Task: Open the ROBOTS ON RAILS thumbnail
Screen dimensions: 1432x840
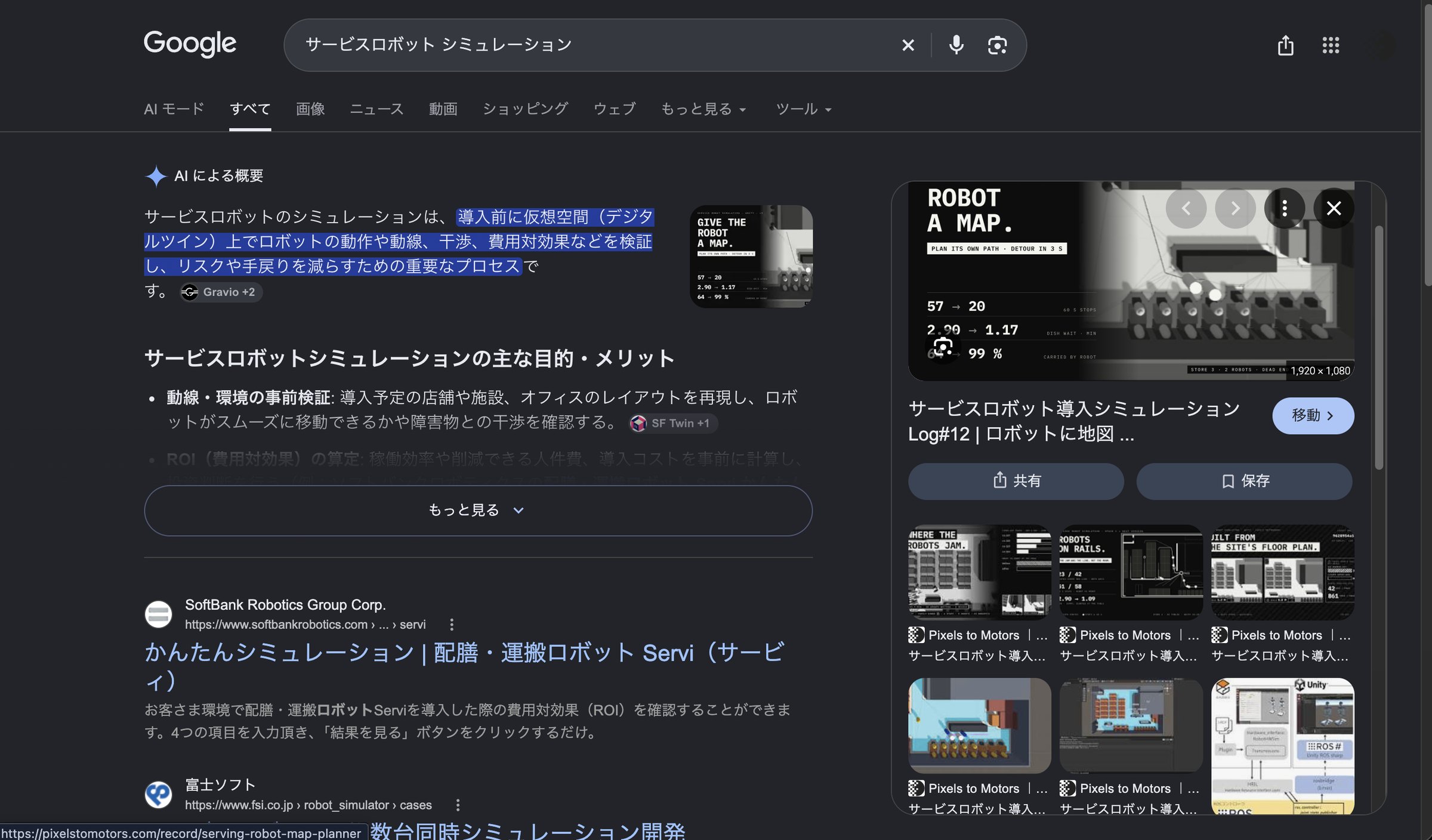Action: [x=1131, y=572]
